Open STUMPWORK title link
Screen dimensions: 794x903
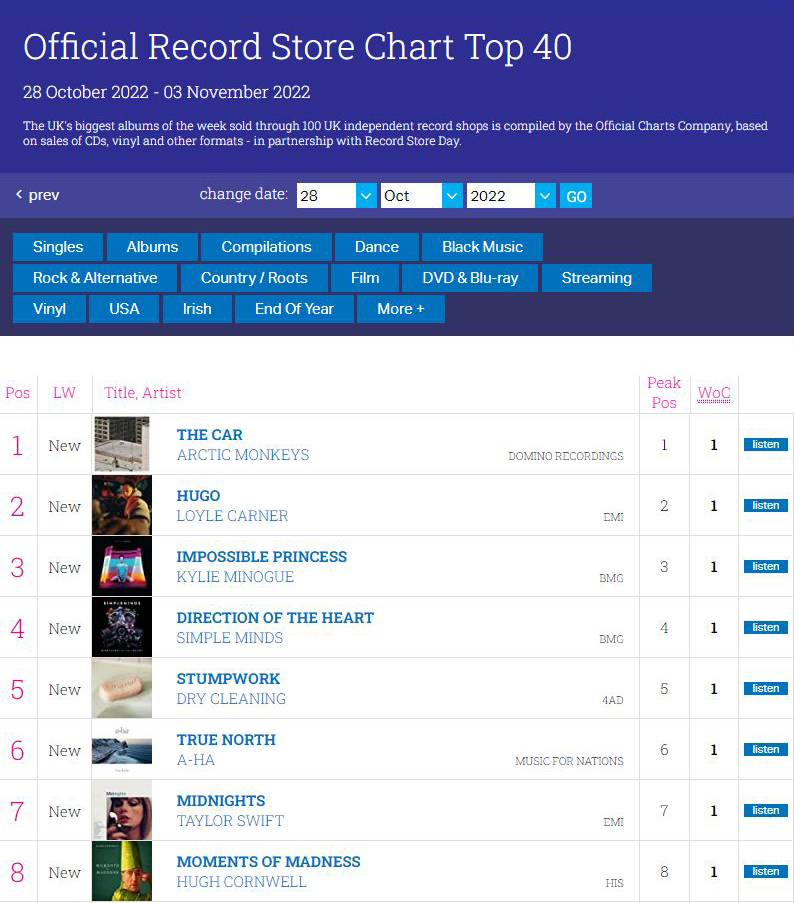pos(228,679)
